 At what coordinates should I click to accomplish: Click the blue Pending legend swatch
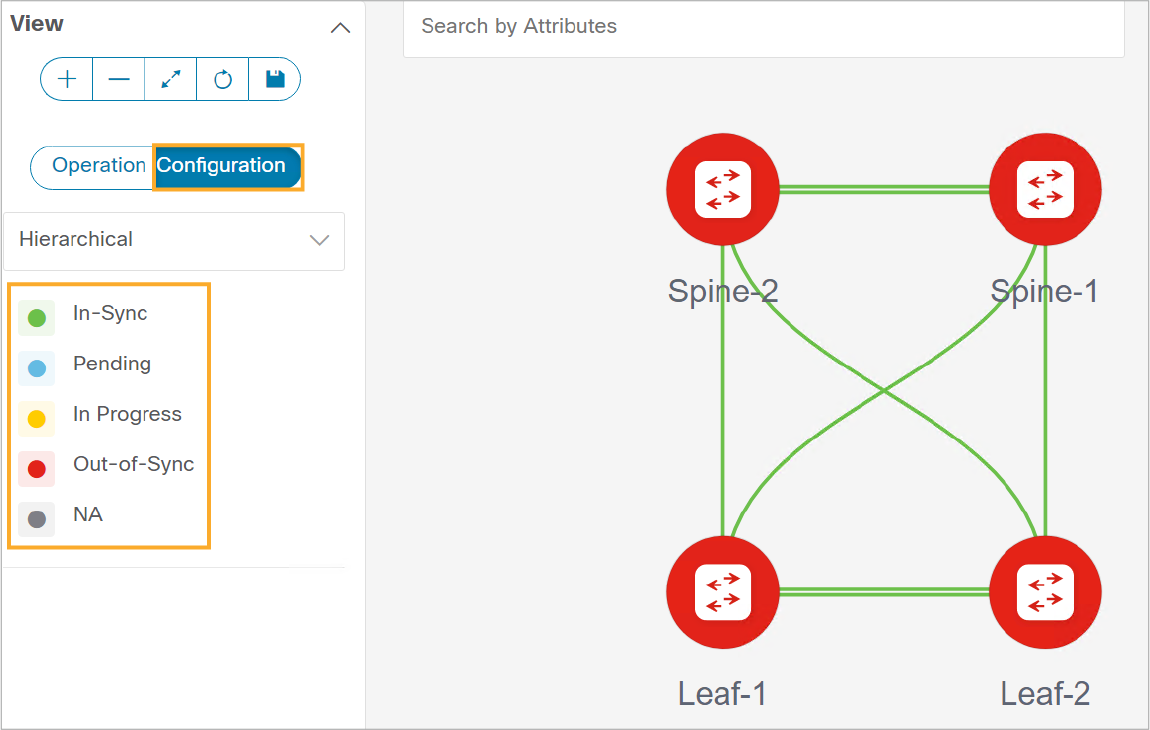37,368
